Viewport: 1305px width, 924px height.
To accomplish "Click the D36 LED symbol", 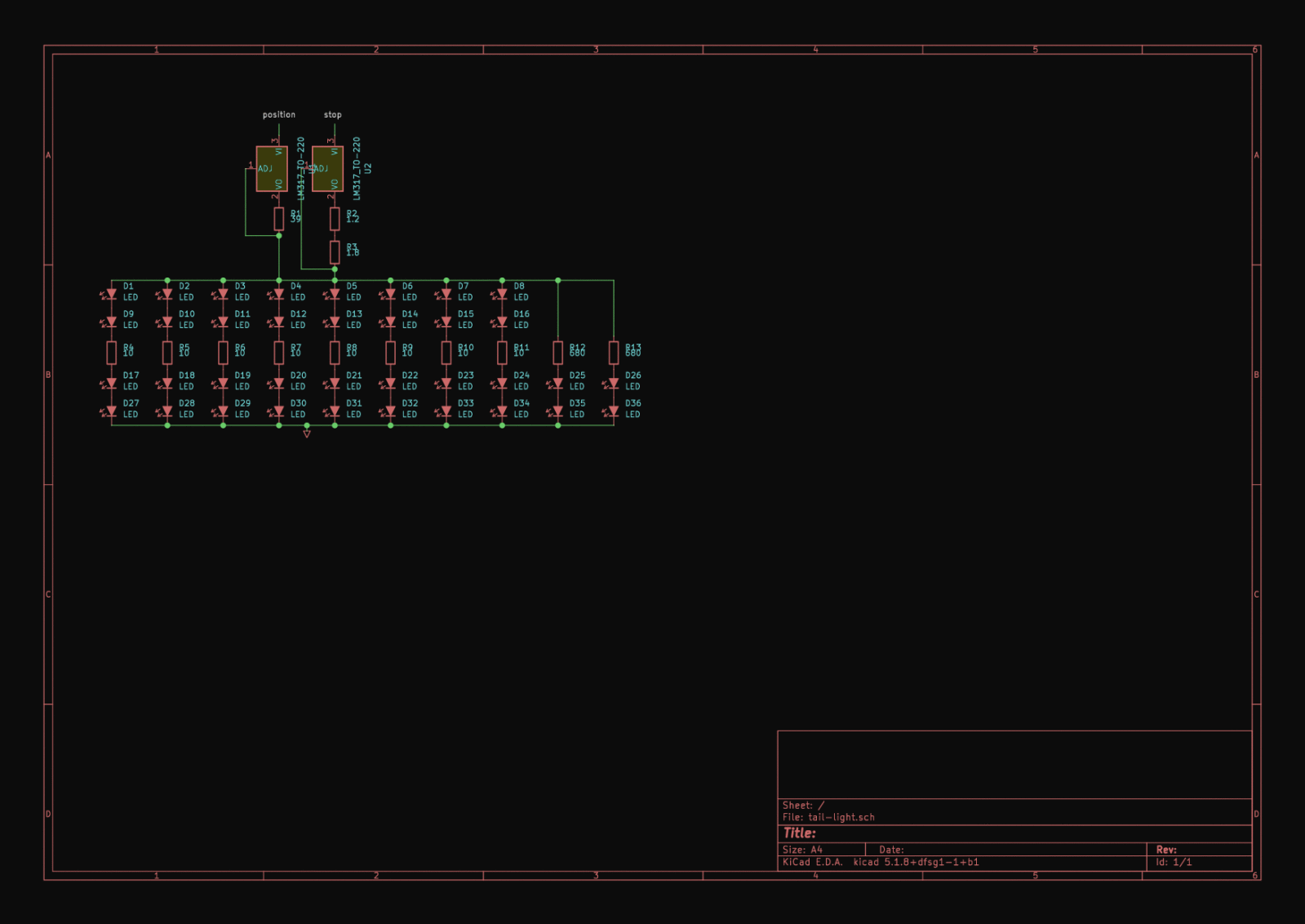I will pyautogui.click(x=614, y=411).
